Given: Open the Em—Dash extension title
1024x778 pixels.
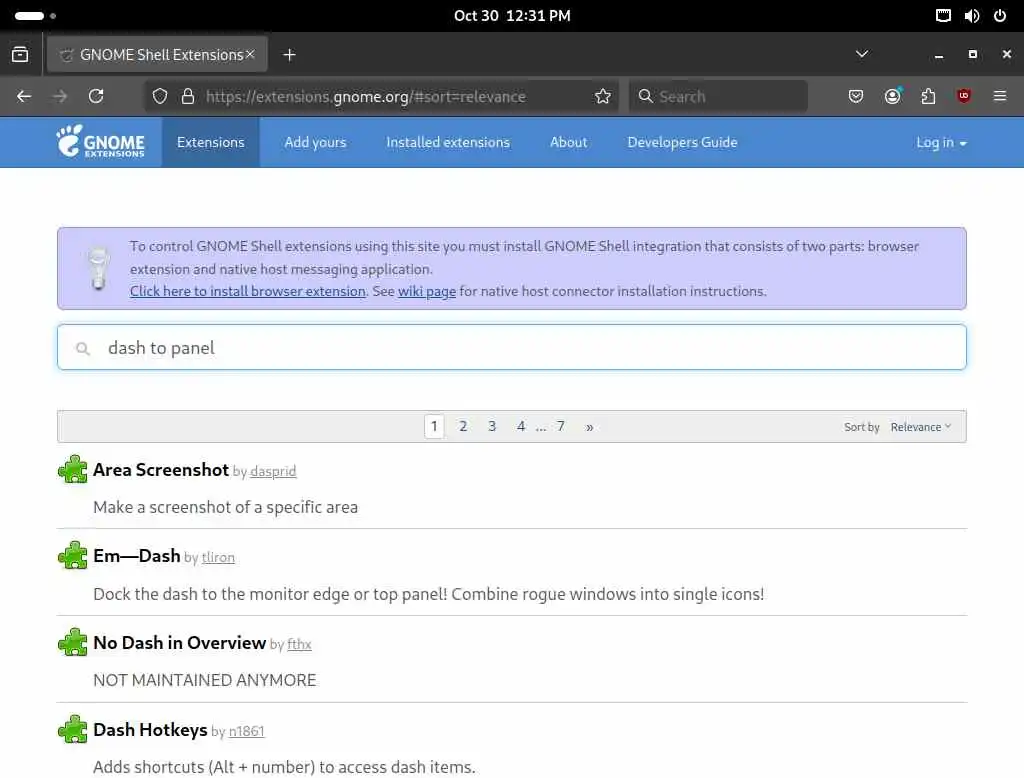Looking at the screenshot, I should (136, 556).
